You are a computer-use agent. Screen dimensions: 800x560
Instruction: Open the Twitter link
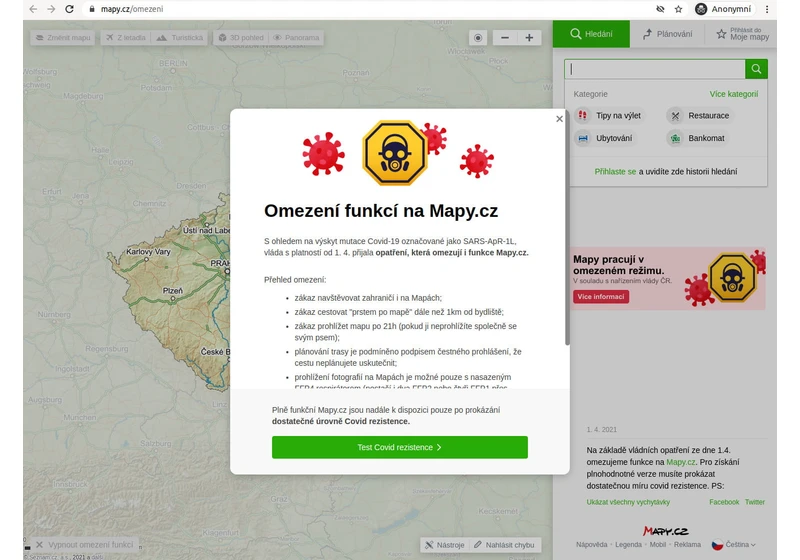tap(755, 502)
